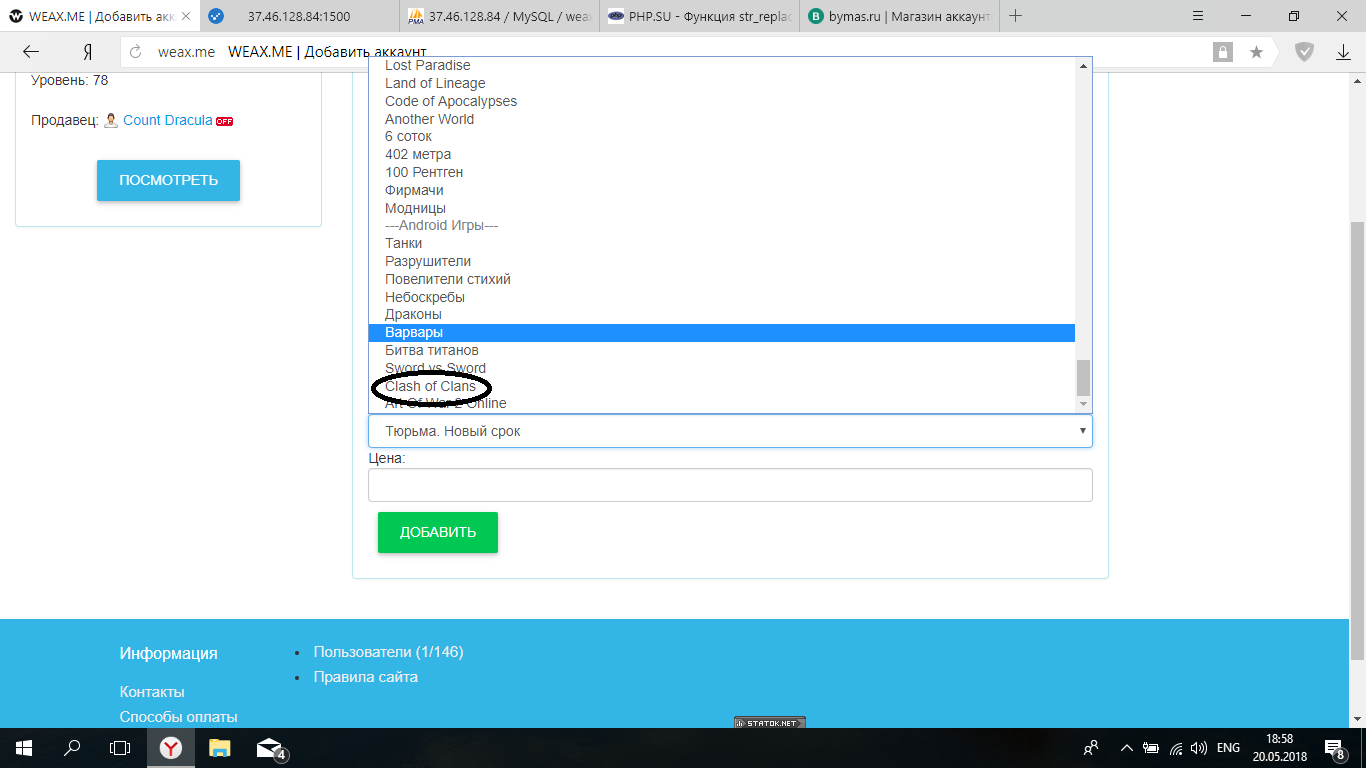Image resolution: width=1366 pixels, height=768 pixels.
Task: Open the browser hamburger menu
Action: pyautogui.click(x=1198, y=16)
